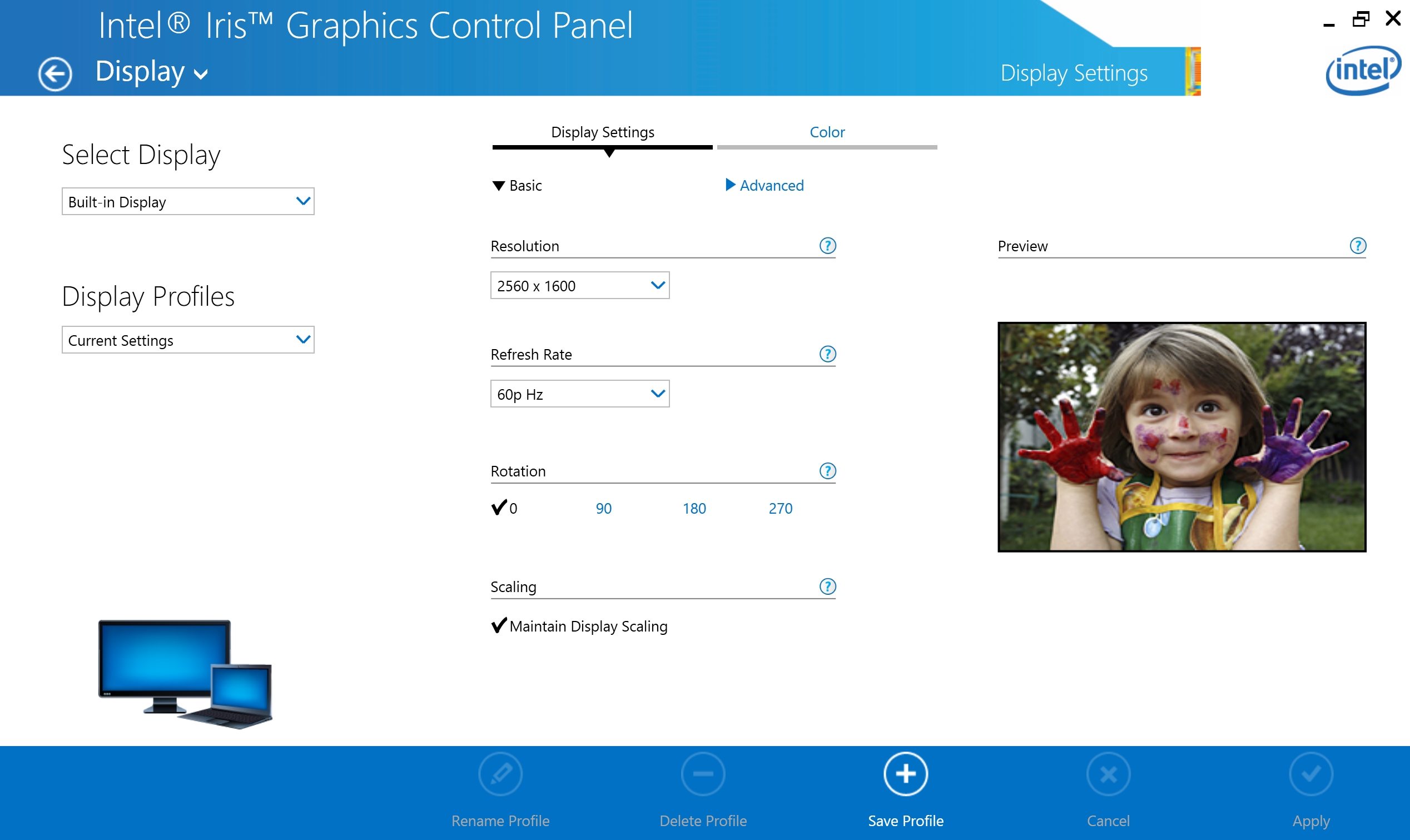
Task: Click the preview image thumbnail
Action: click(1181, 437)
